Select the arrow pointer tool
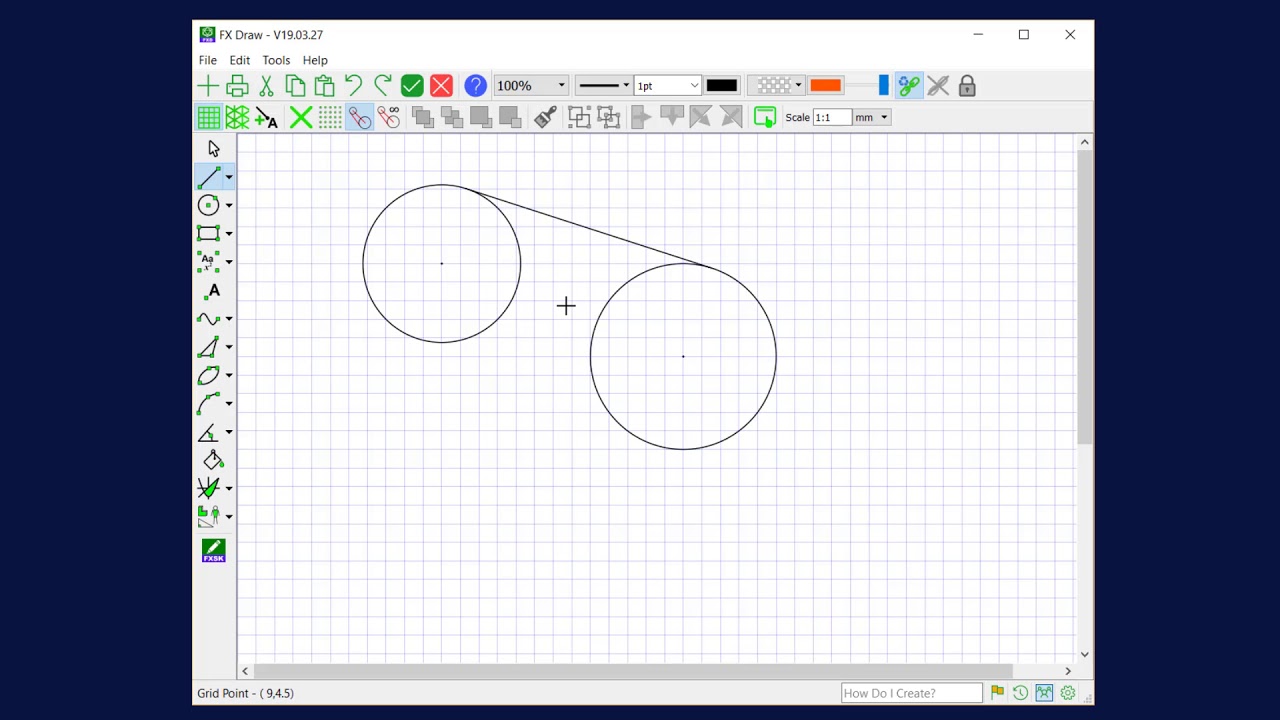Screen dimensions: 1280x720 coord(213,149)
